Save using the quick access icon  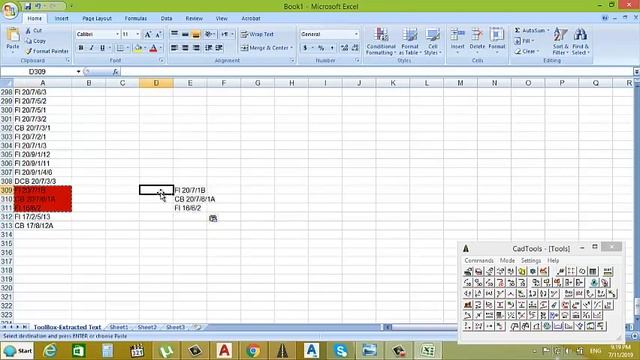click(x=27, y=6)
